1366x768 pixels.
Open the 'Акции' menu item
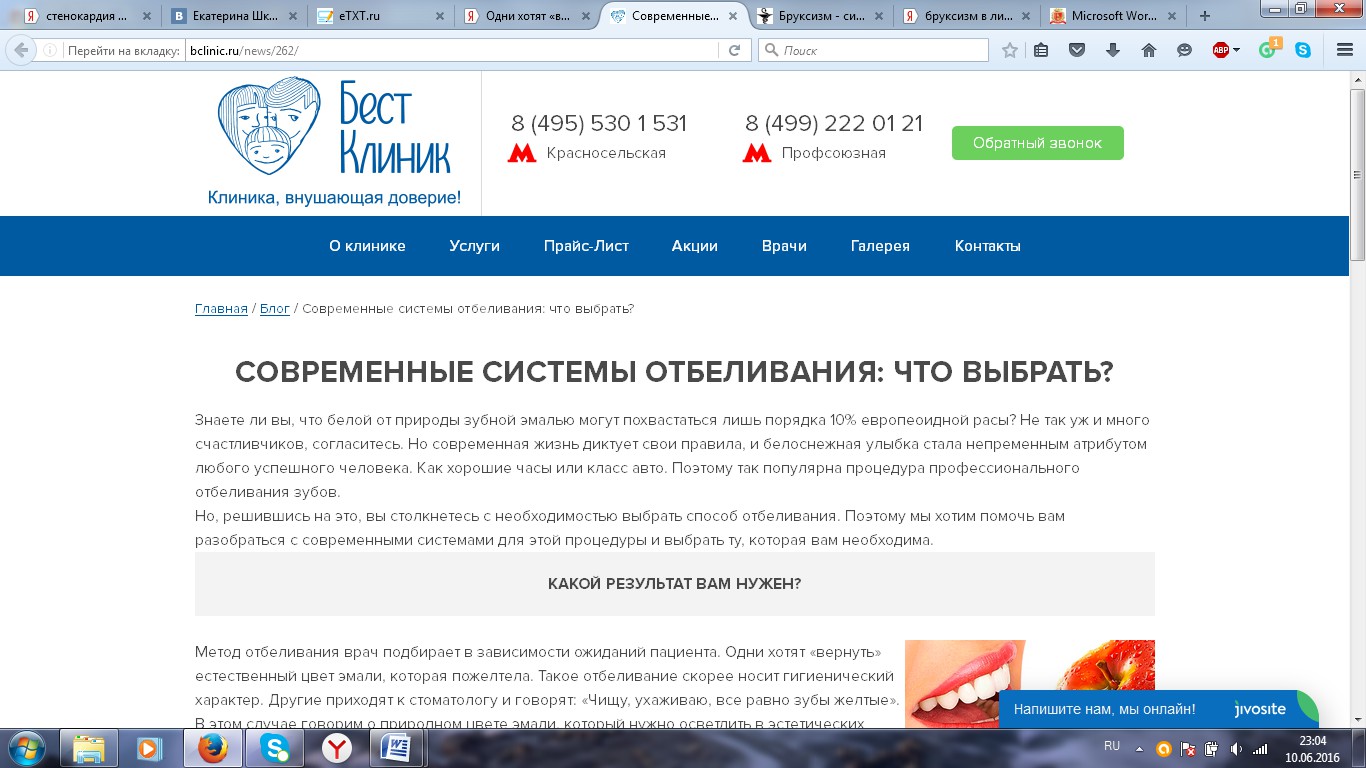click(x=695, y=246)
